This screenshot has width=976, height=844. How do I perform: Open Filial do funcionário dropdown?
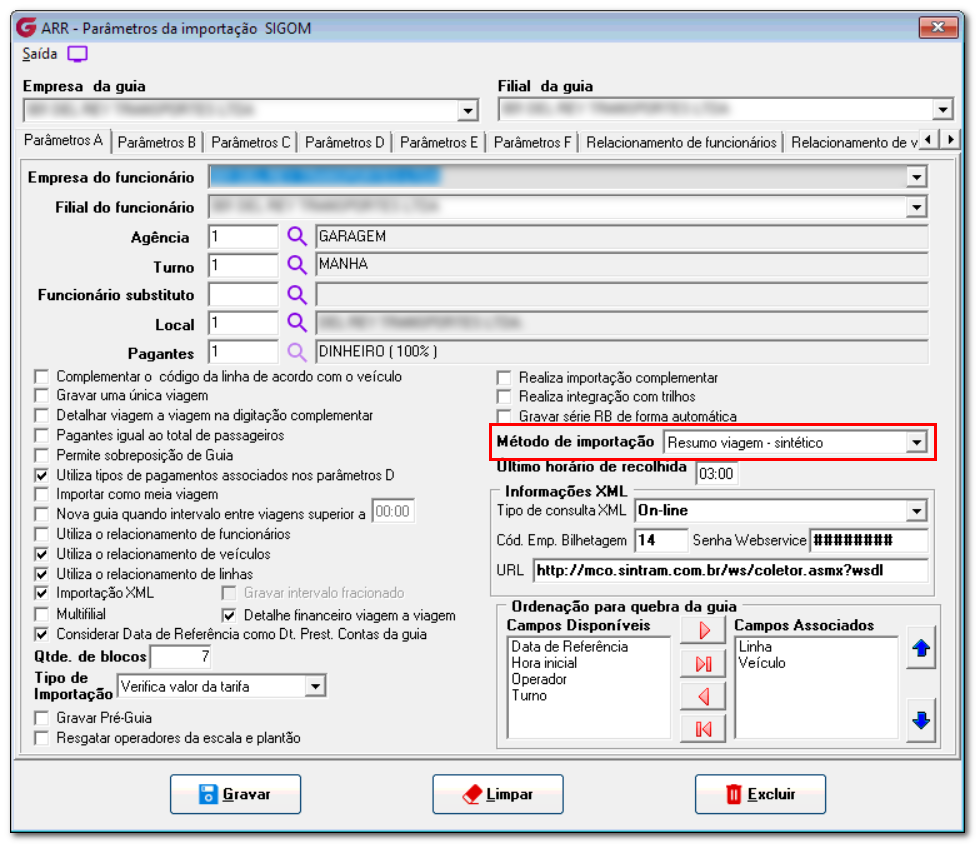tap(916, 207)
